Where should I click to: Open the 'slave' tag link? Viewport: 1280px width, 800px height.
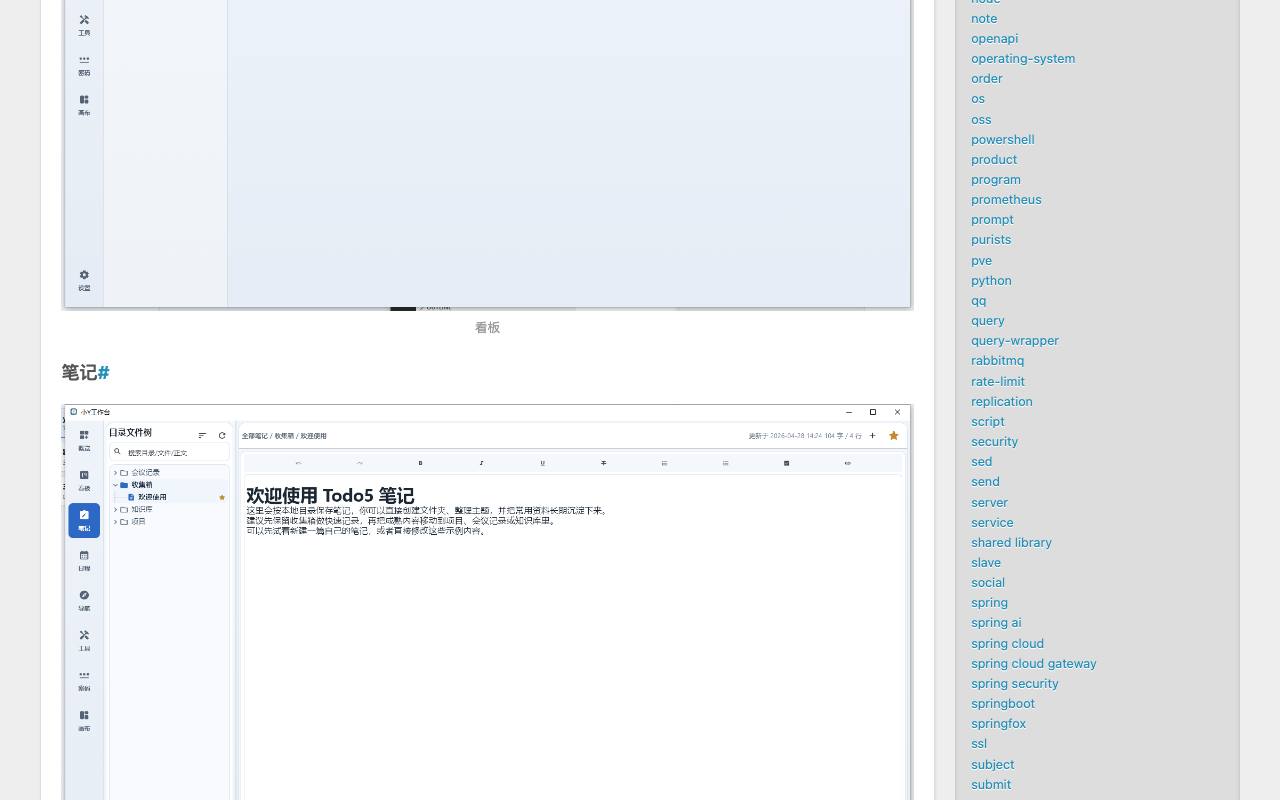pos(985,562)
